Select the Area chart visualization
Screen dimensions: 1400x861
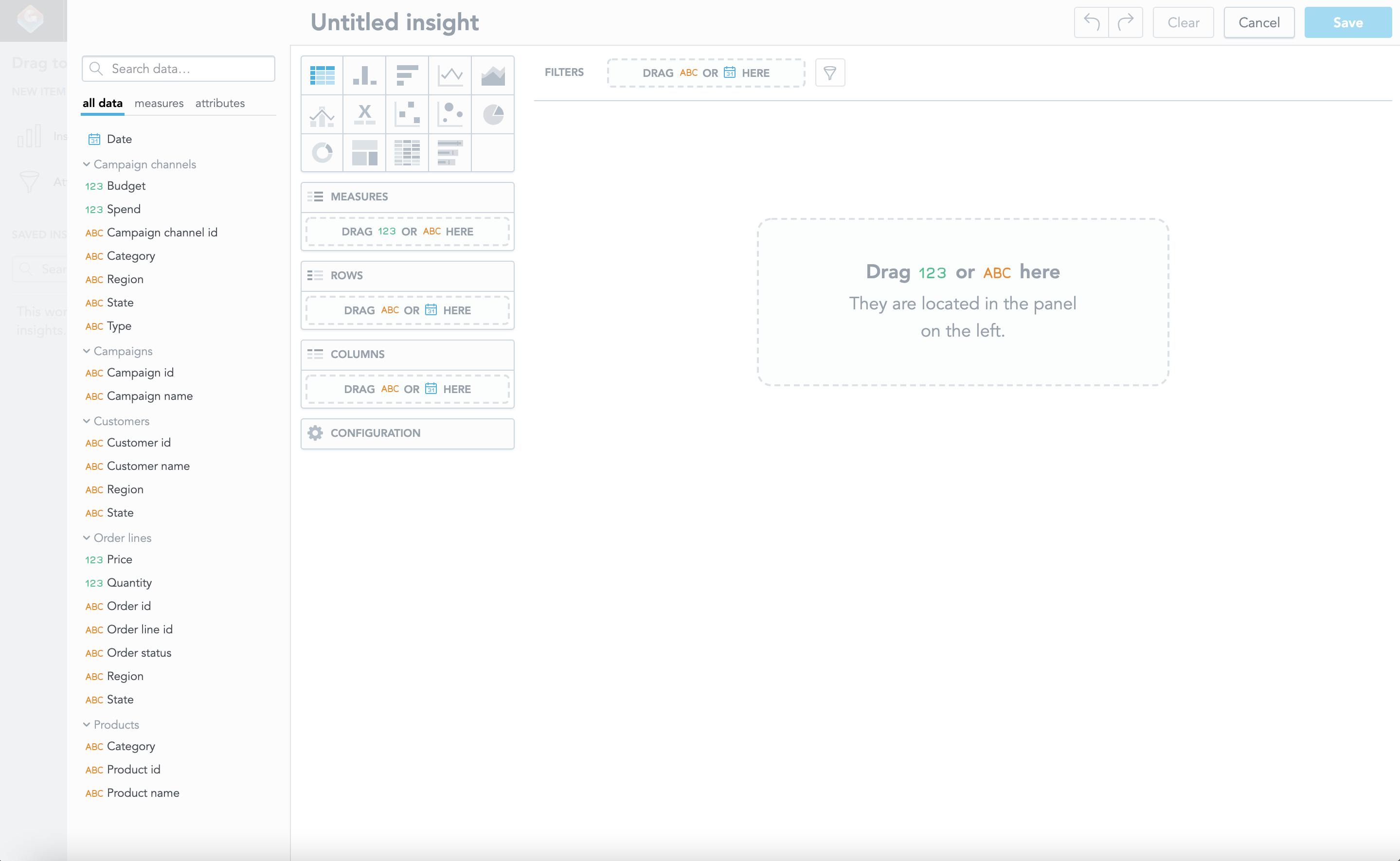tap(492, 75)
